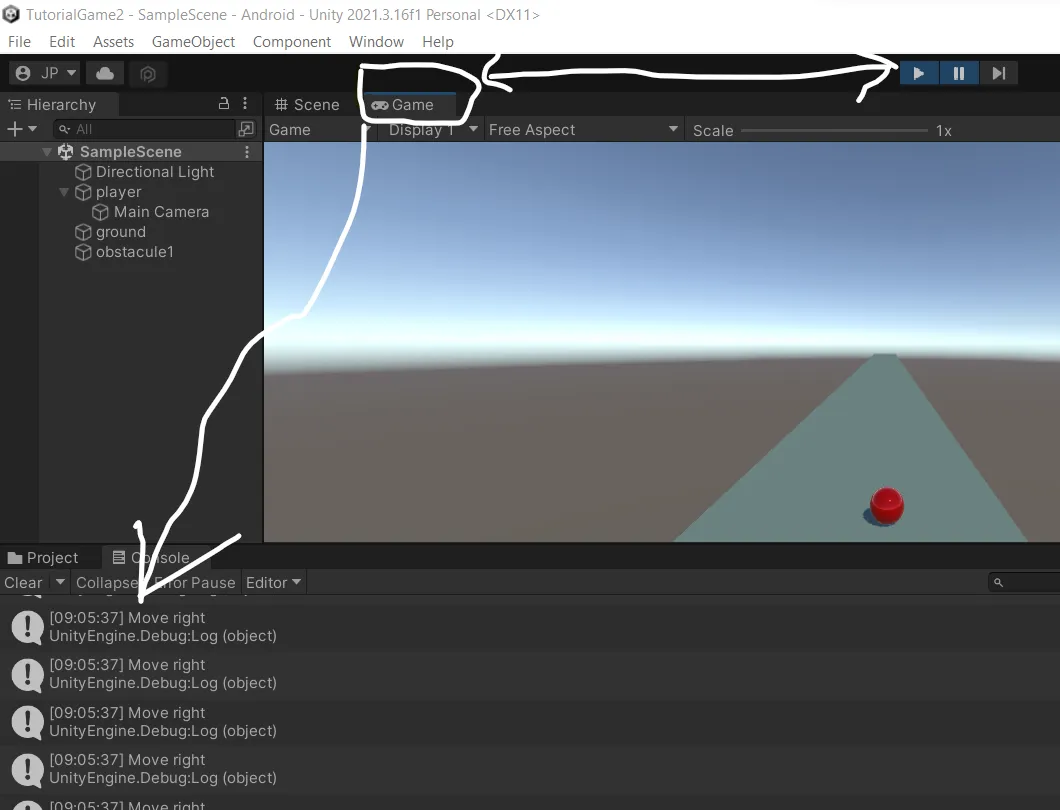Toggle the Hierarchy panel lock icon
The height and width of the screenshot is (810, 1060).
(x=224, y=103)
